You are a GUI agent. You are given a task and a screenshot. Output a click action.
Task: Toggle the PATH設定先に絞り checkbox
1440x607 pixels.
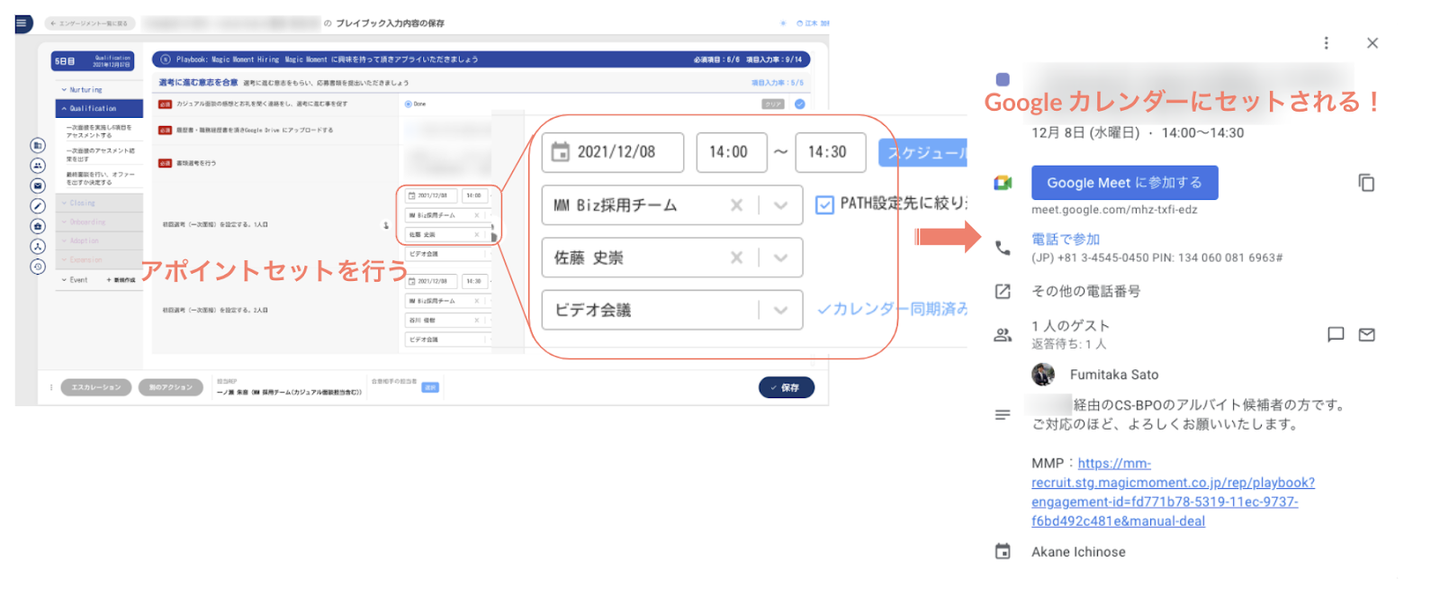pyautogui.click(x=825, y=205)
